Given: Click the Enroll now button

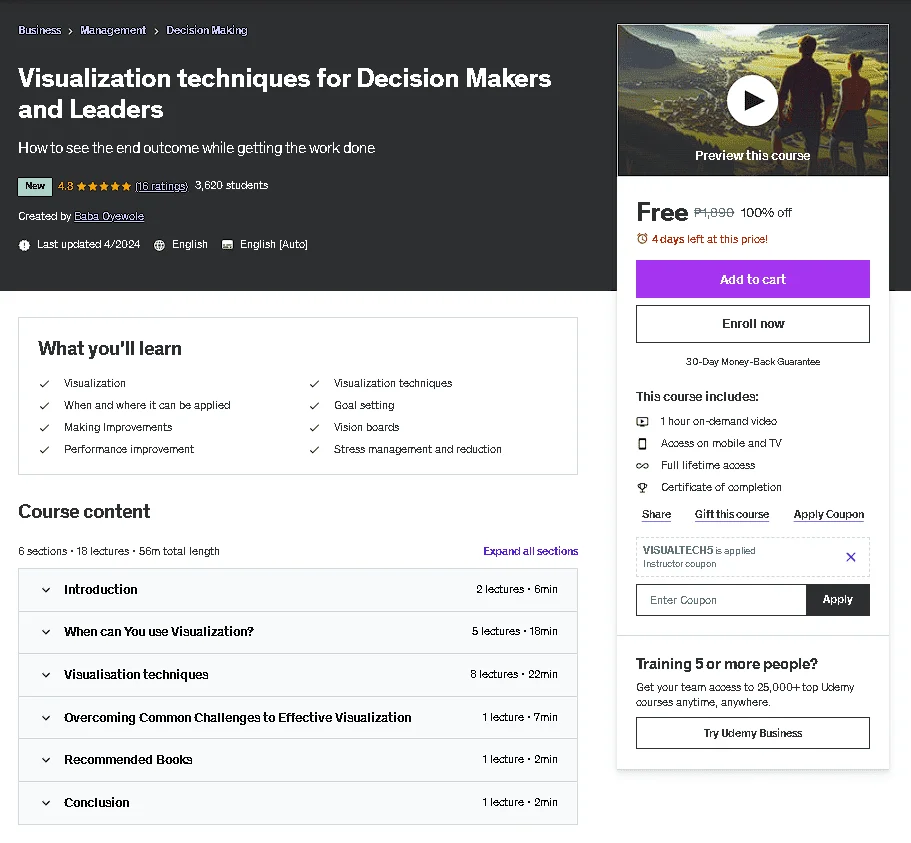Looking at the screenshot, I should [752, 324].
